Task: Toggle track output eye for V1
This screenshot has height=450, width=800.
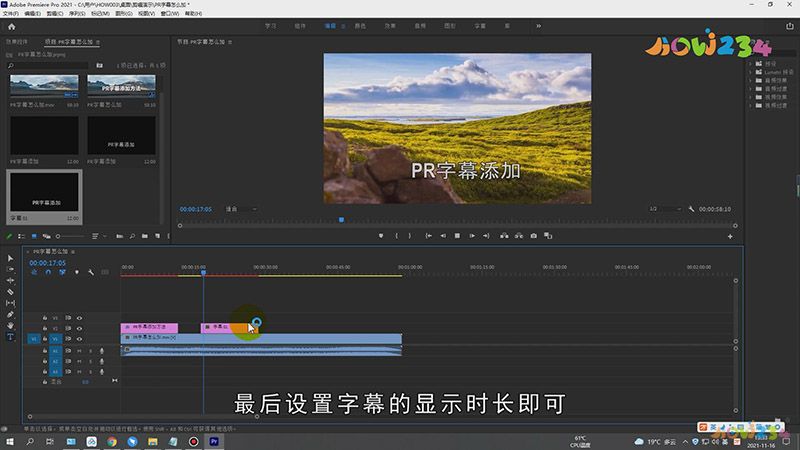Action: pyautogui.click(x=79, y=339)
